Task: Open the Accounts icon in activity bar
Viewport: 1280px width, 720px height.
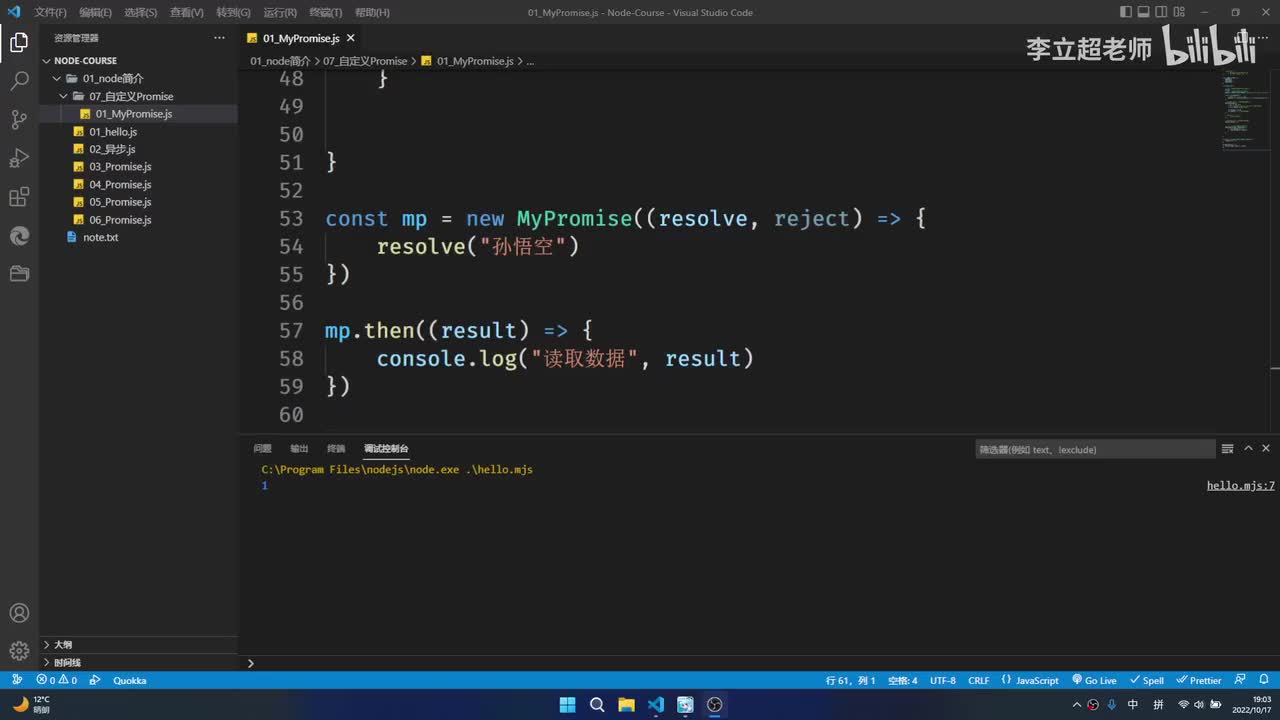Action: click(x=19, y=613)
